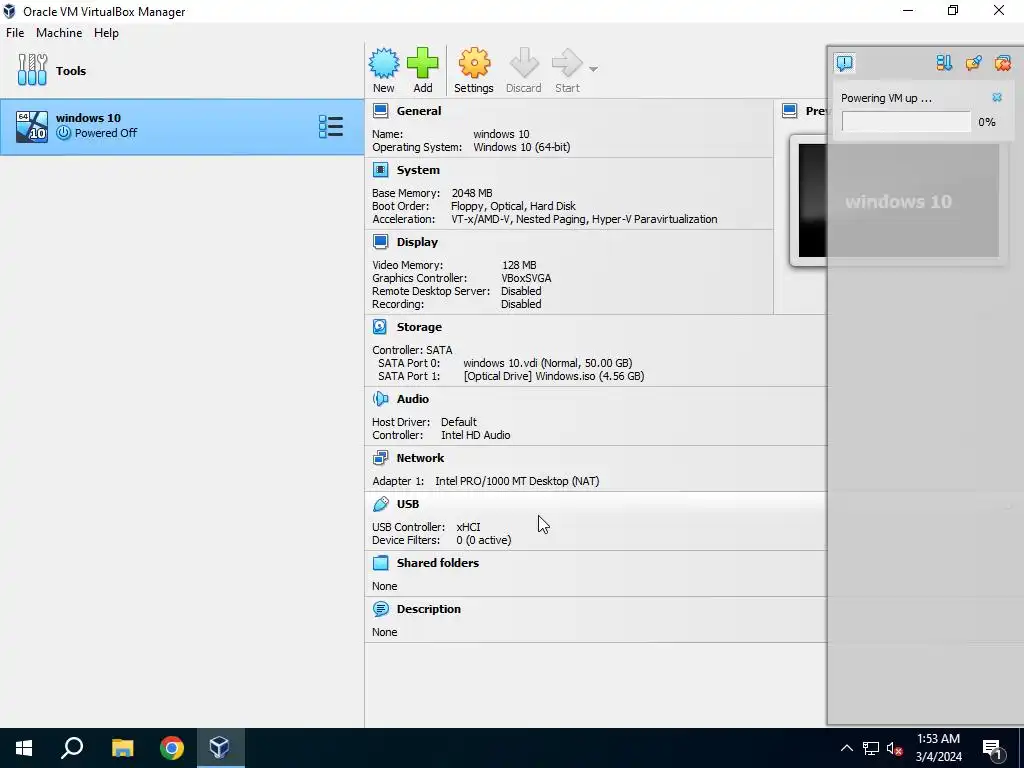This screenshot has width=1024, height=768.
Task: Open the Help menu
Action: pos(106,33)
